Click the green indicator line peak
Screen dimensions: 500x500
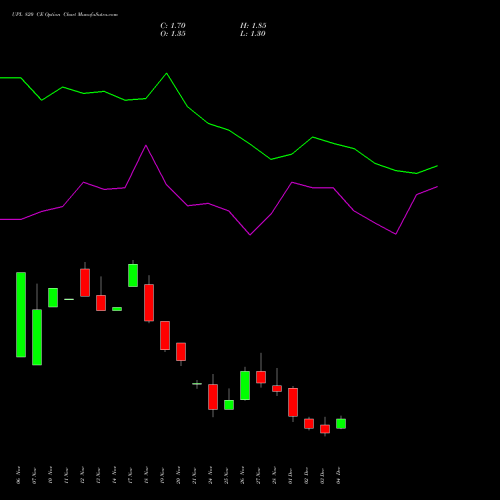tap(167, 73)
